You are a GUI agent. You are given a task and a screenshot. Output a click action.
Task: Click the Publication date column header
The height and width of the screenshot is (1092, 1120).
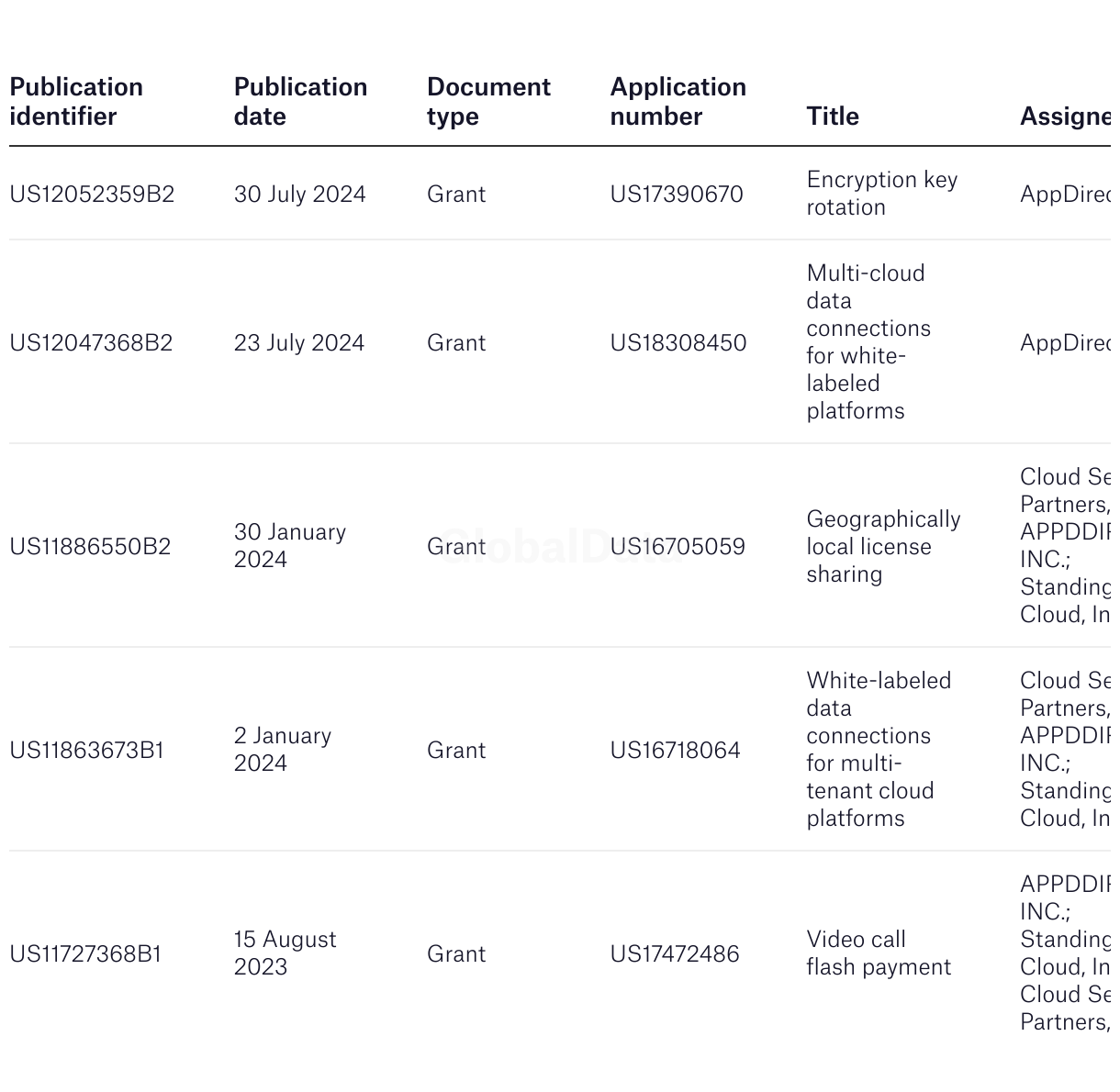(x=300, y=102)
